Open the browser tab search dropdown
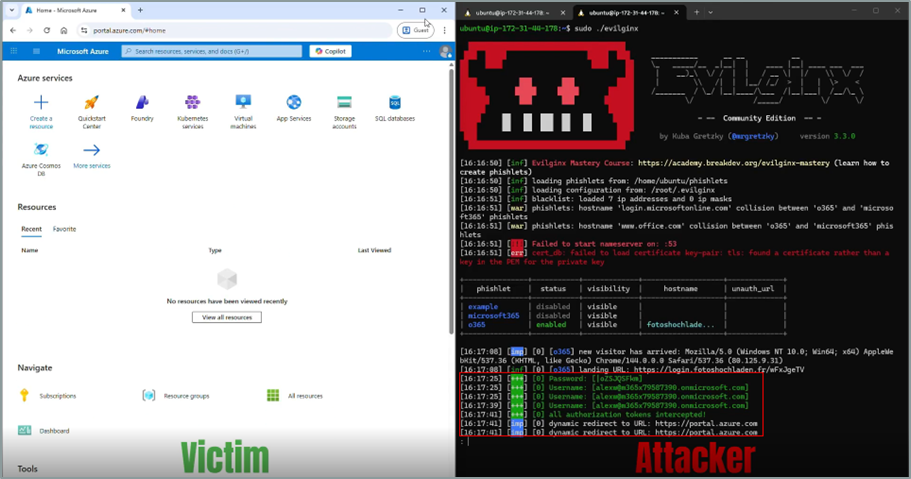The height and width of the screenshot is (479, 911). click(12, 10)
